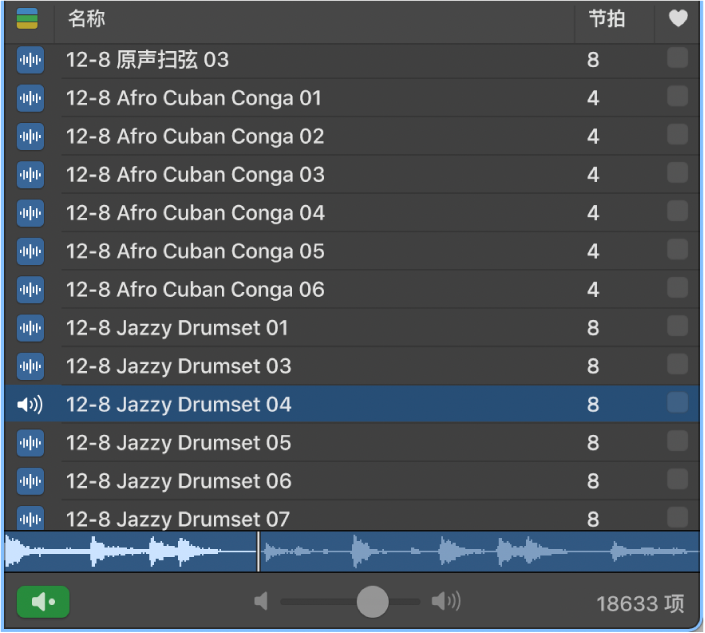Favorite the Afro Cuban Conga 01 loop
This screenshot has height=633, width=705.
tap(677, 96)
